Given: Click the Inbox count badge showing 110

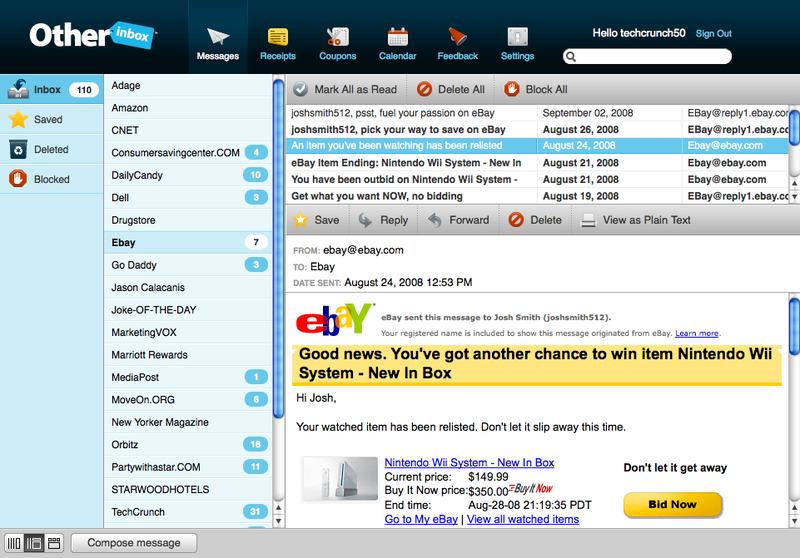Looking at the screenshot, I should coord(84,90).
